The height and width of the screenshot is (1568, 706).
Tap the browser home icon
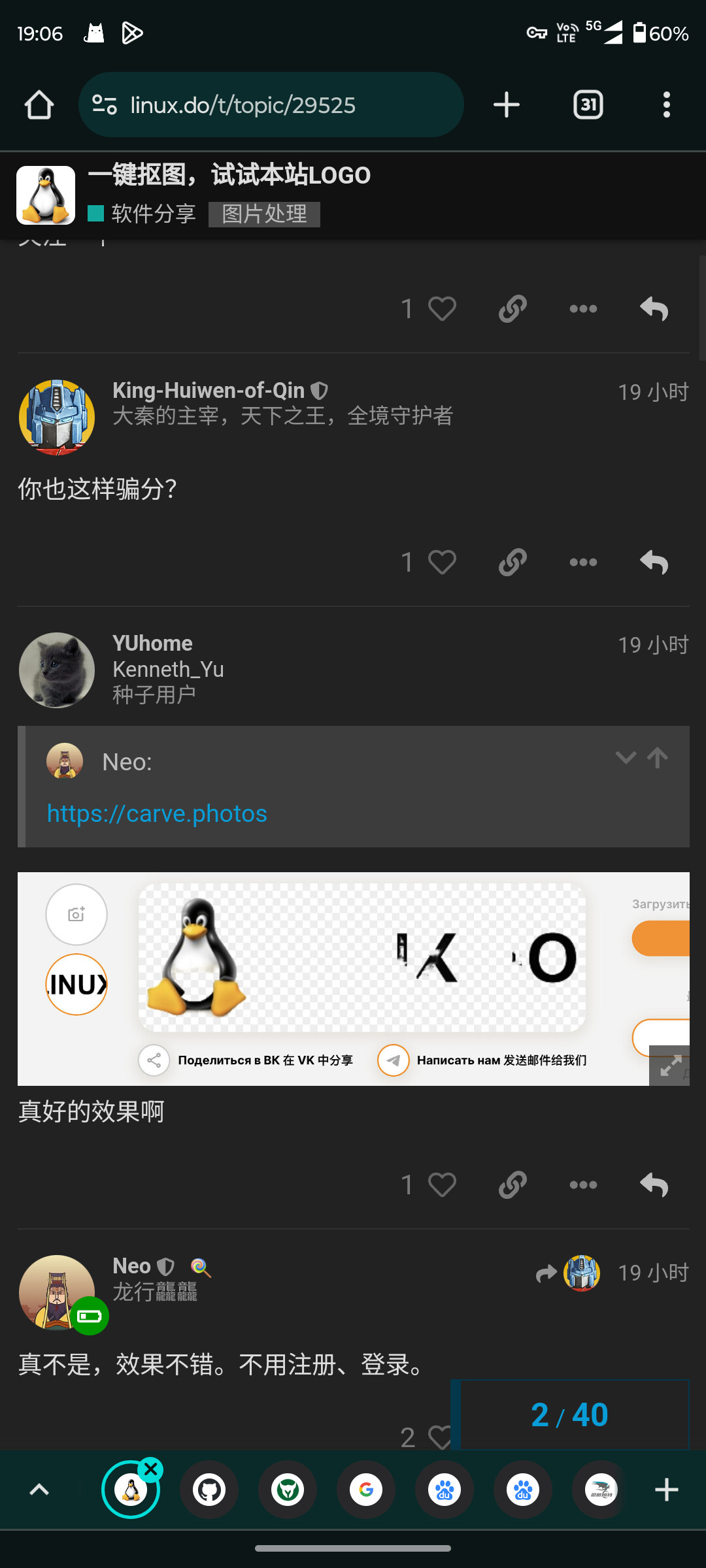39,105
